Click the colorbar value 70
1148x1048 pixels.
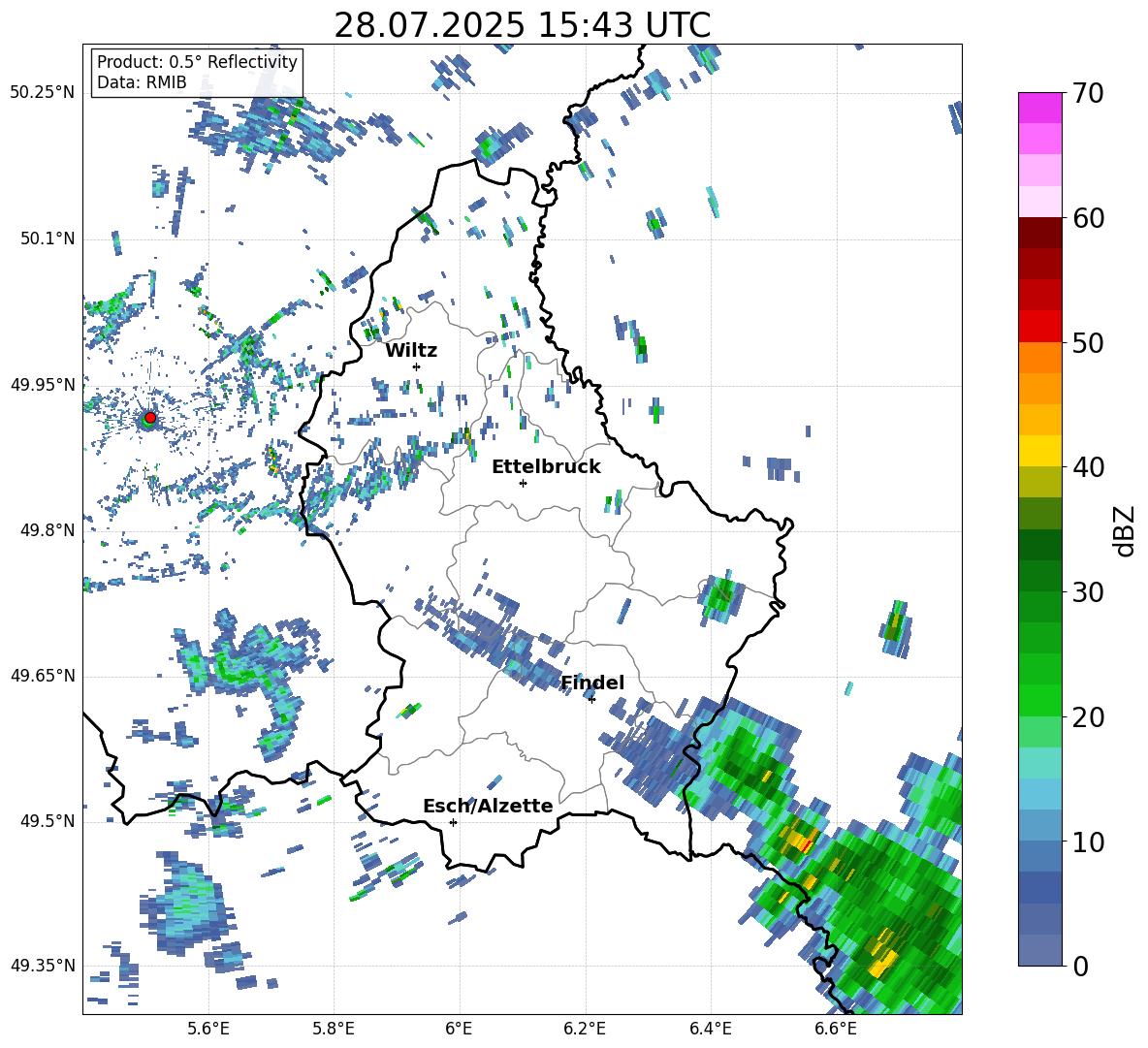pos(1088,93)
